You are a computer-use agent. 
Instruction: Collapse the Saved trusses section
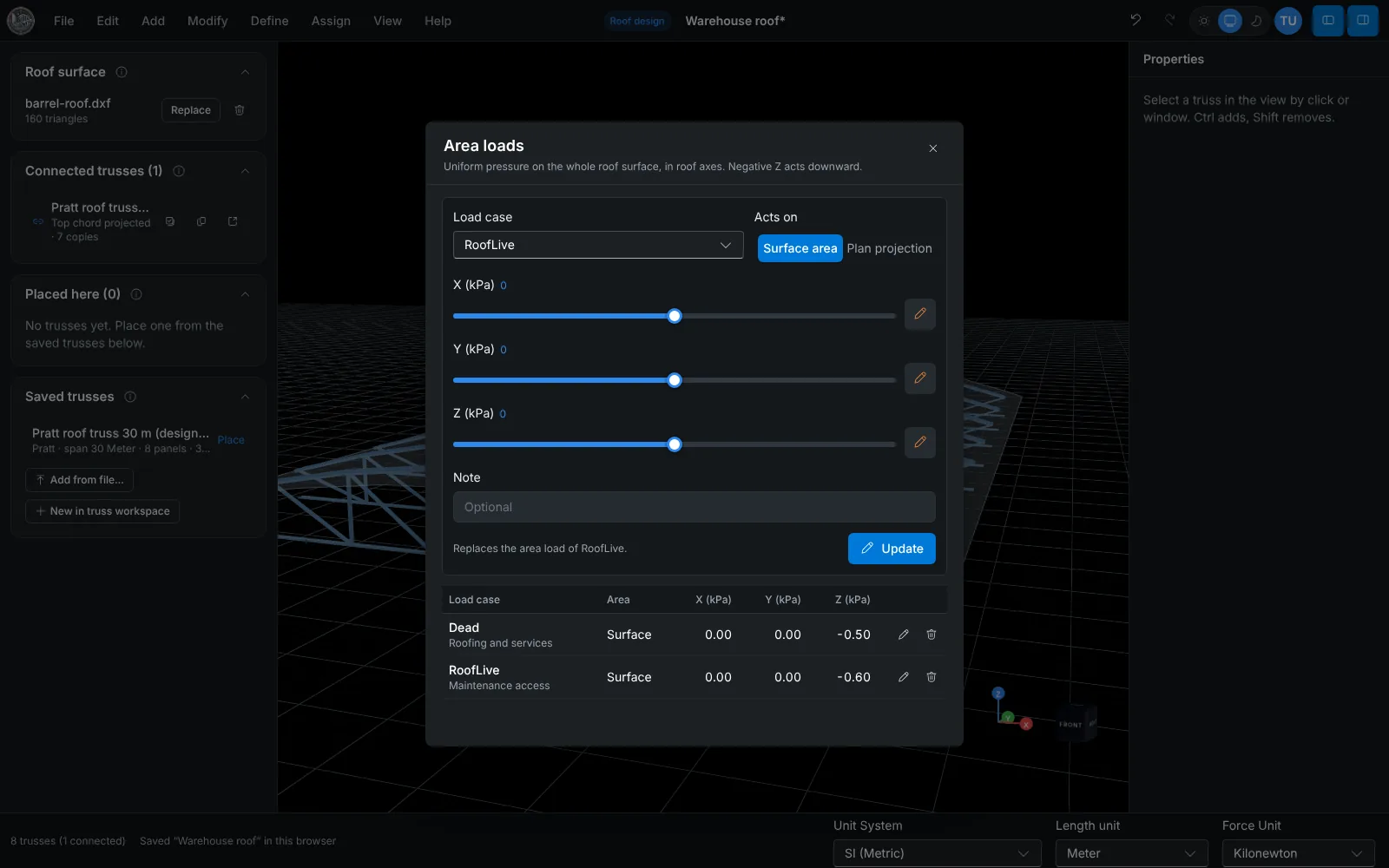coord(245,397)
